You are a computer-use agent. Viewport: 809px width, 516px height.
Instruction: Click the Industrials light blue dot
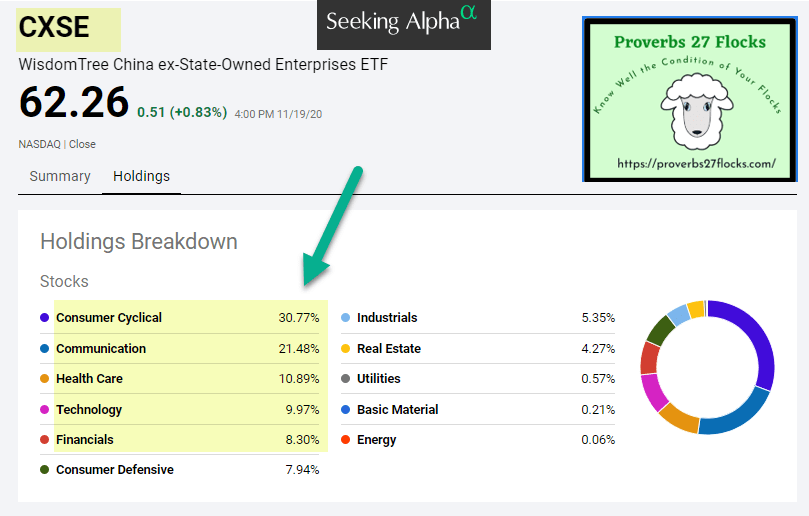[x=345, y=318]
